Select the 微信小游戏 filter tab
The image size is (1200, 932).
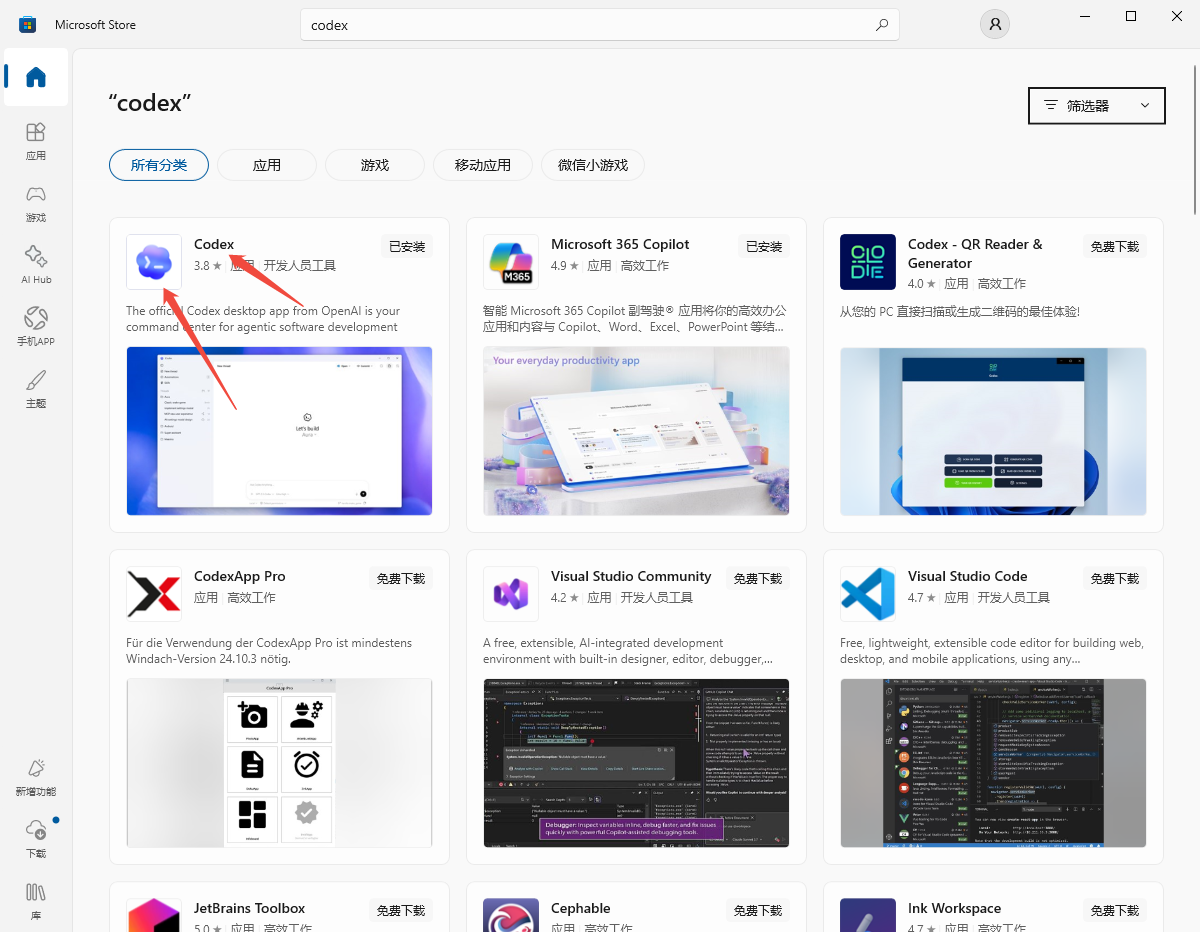tap(593, 165)
